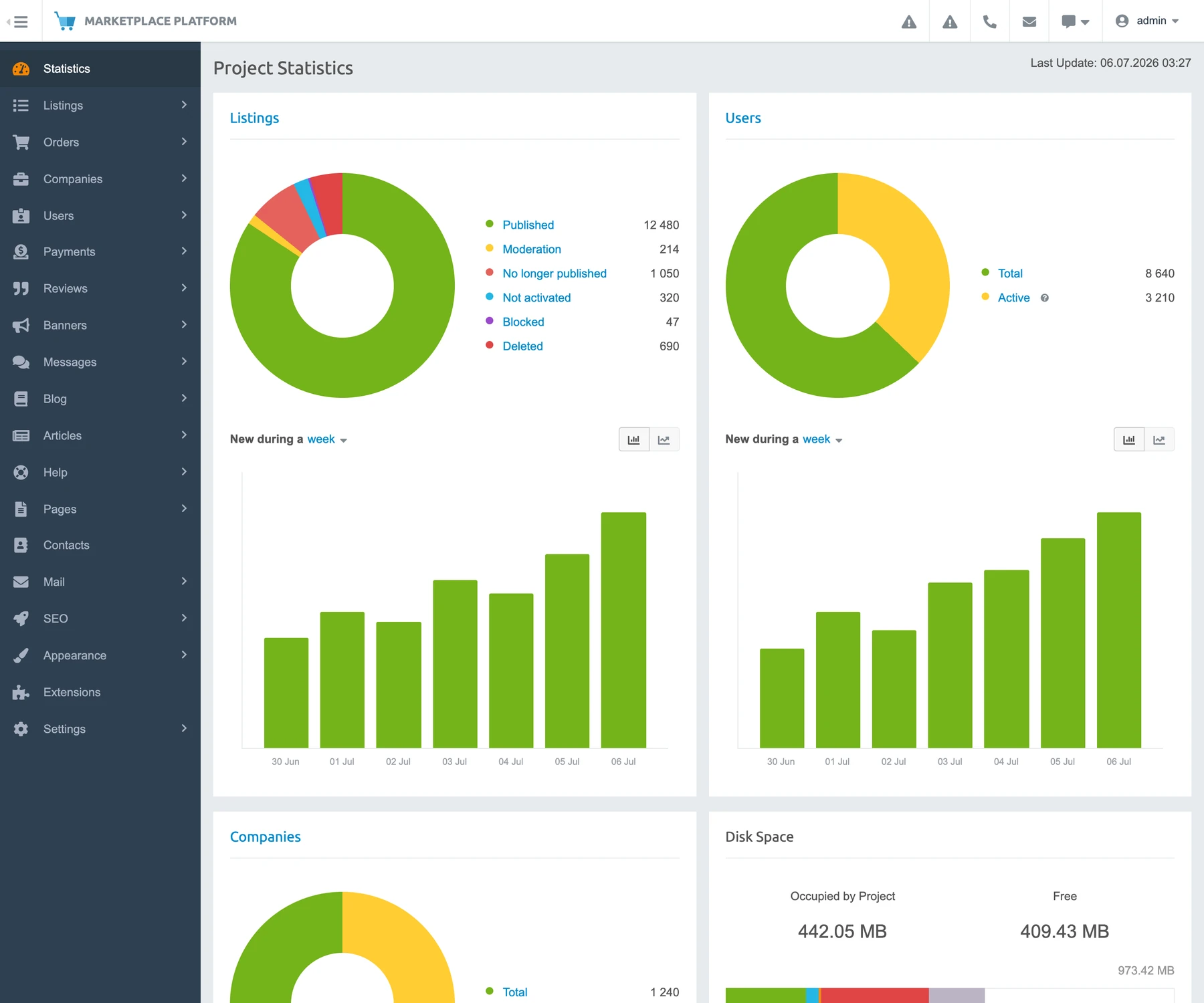The height and width of the screenshot is (1003, 1204).
Task: Click the Banners megaphone icon in sidebar
Action: click(x=21, y=326)
